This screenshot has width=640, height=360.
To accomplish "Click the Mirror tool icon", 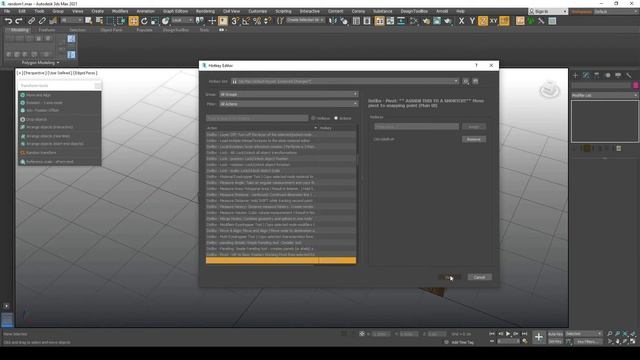I will pos(333,21).
